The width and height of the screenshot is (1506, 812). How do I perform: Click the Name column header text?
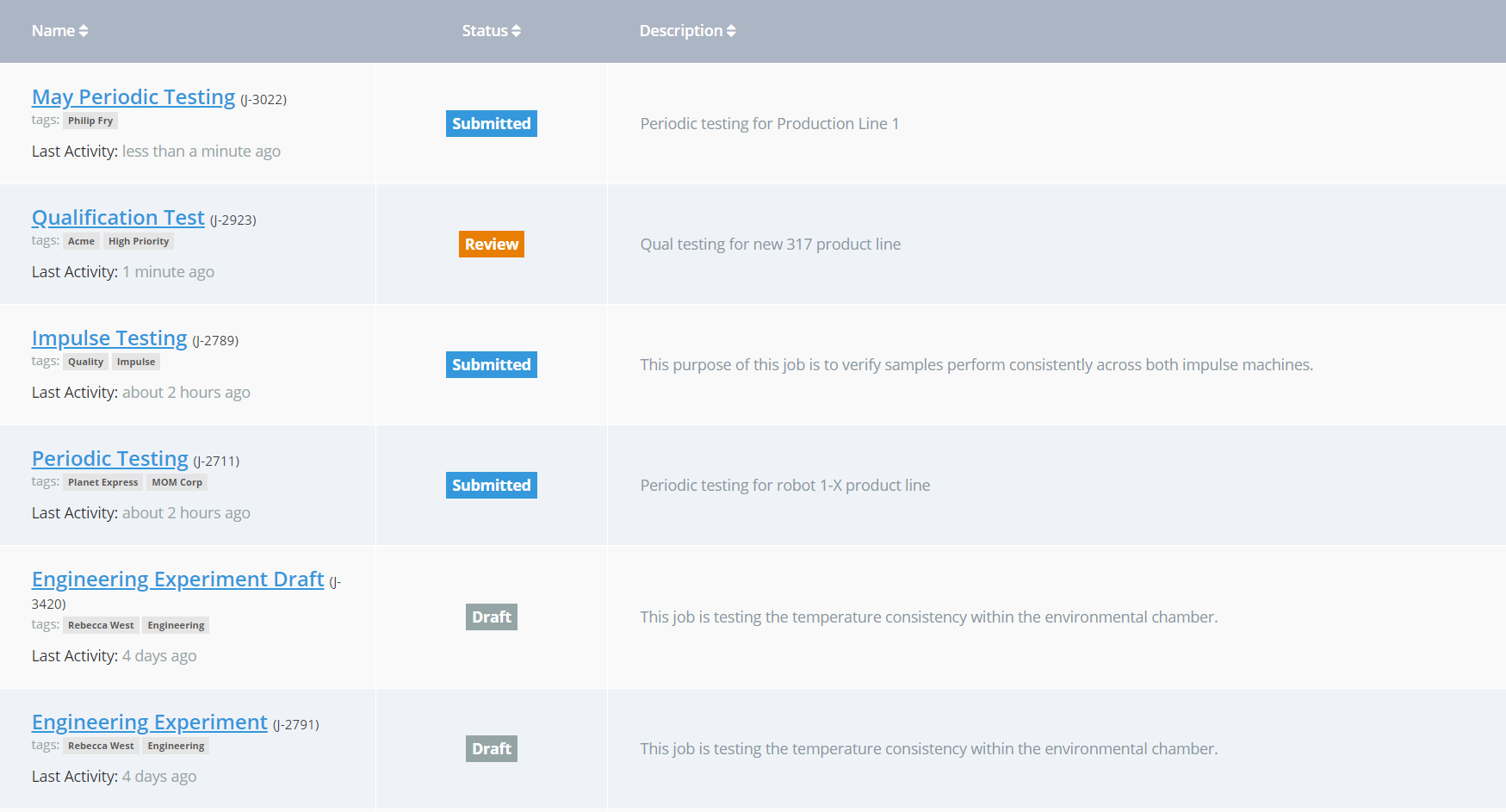tap(53, 31)
